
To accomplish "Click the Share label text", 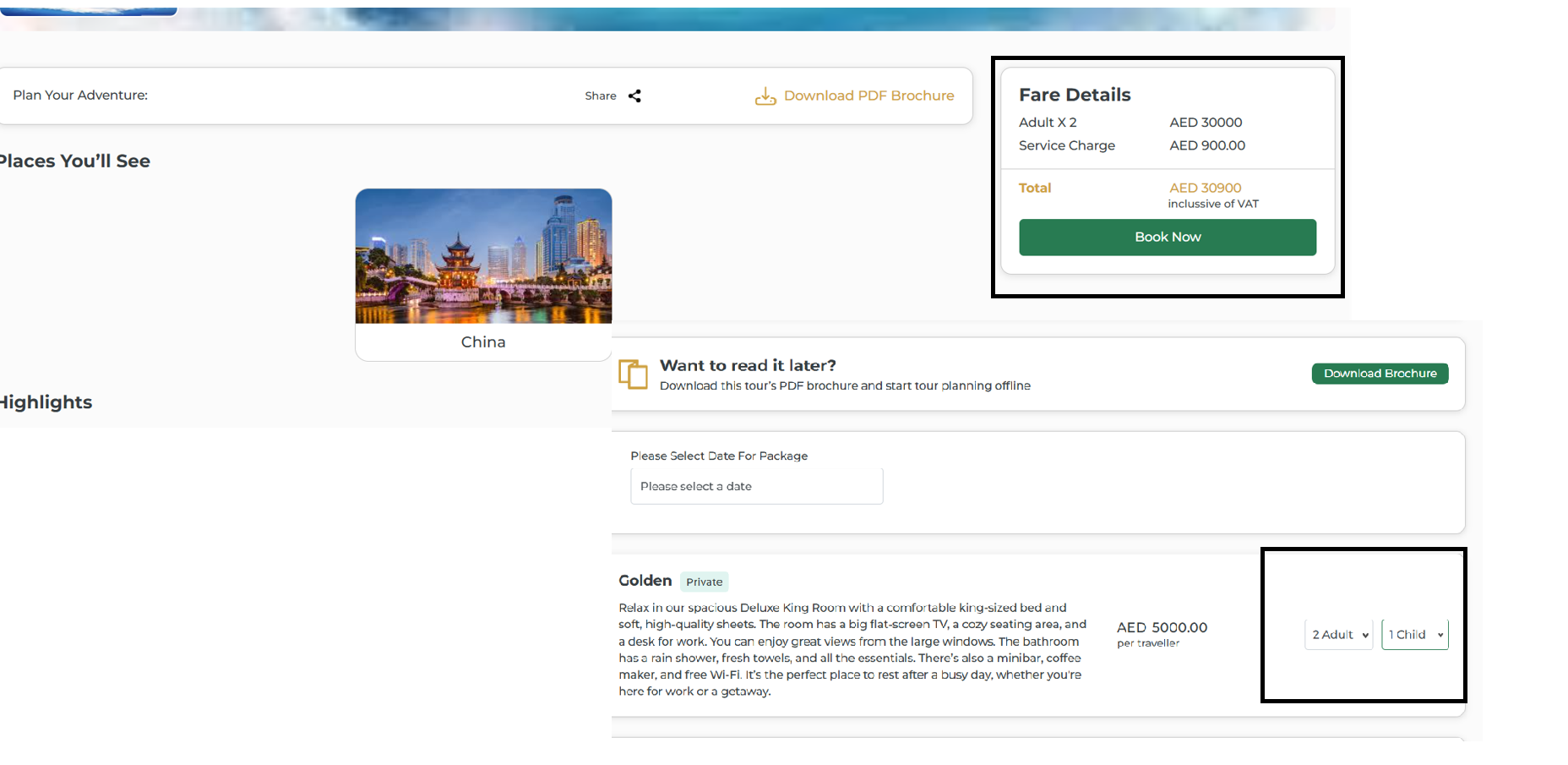I will [600, 96].
